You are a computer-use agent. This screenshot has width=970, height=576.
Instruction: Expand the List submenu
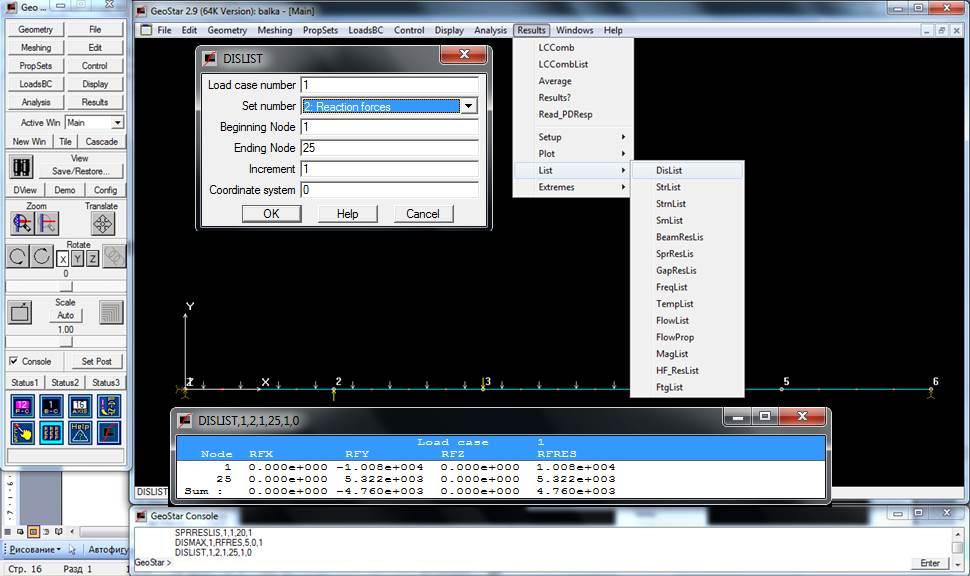[x=572, y=170]
